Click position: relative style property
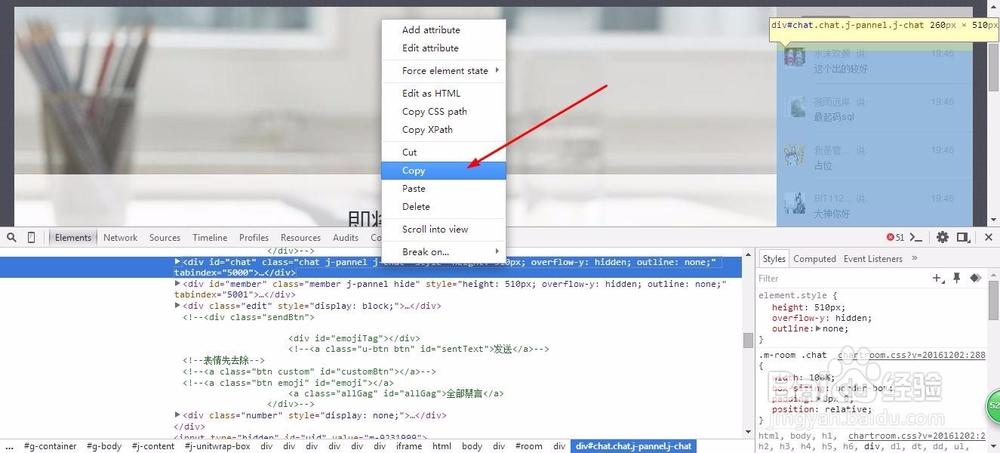Viewport: 1000px width, 453px height. point(821,409)
